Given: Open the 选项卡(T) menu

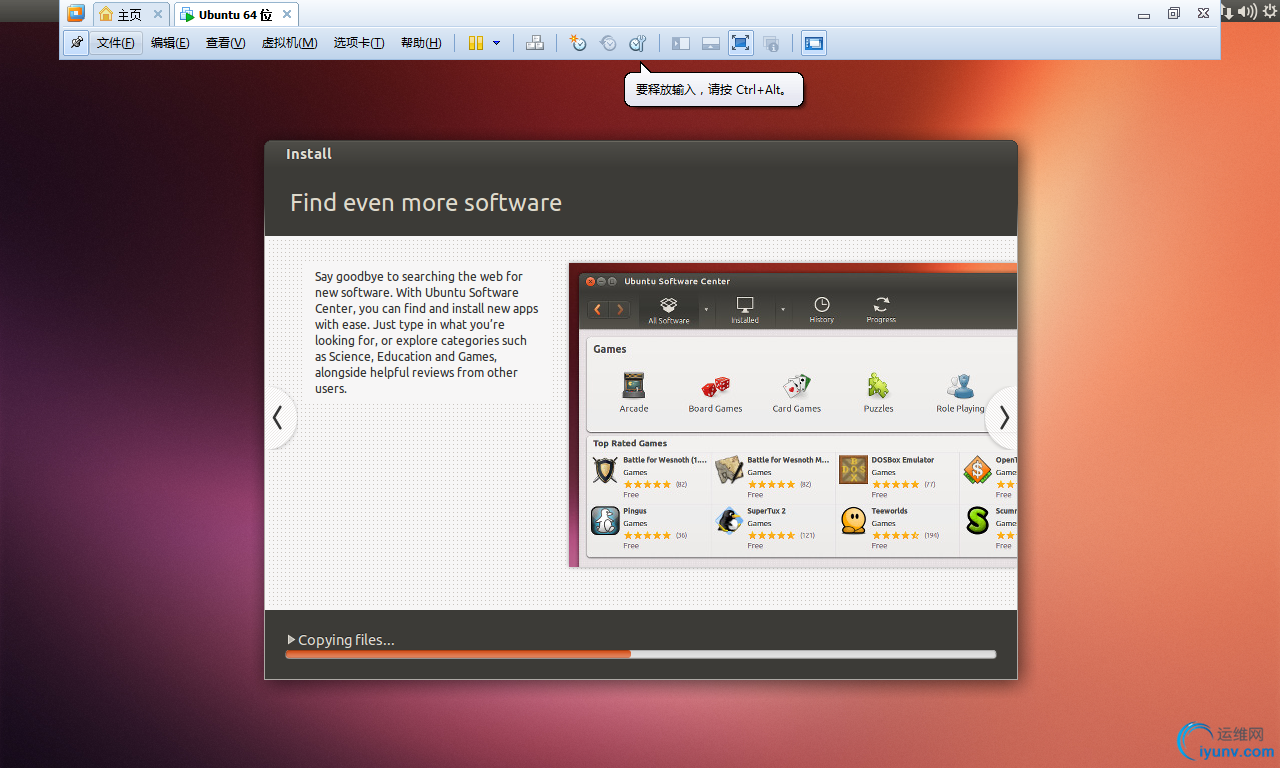Looking at the screenshot, I should pyautogui.click(x=359, y=43).
